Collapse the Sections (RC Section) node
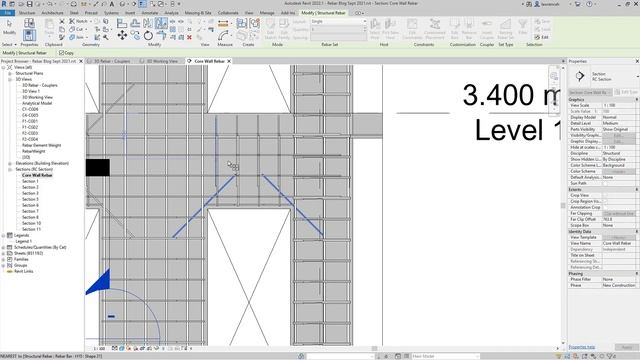 10,169
